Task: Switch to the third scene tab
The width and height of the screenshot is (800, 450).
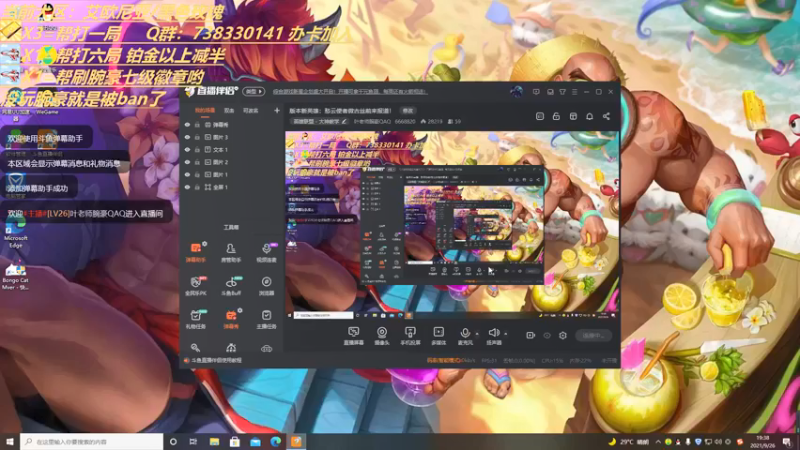Action: tap(251, 110)
